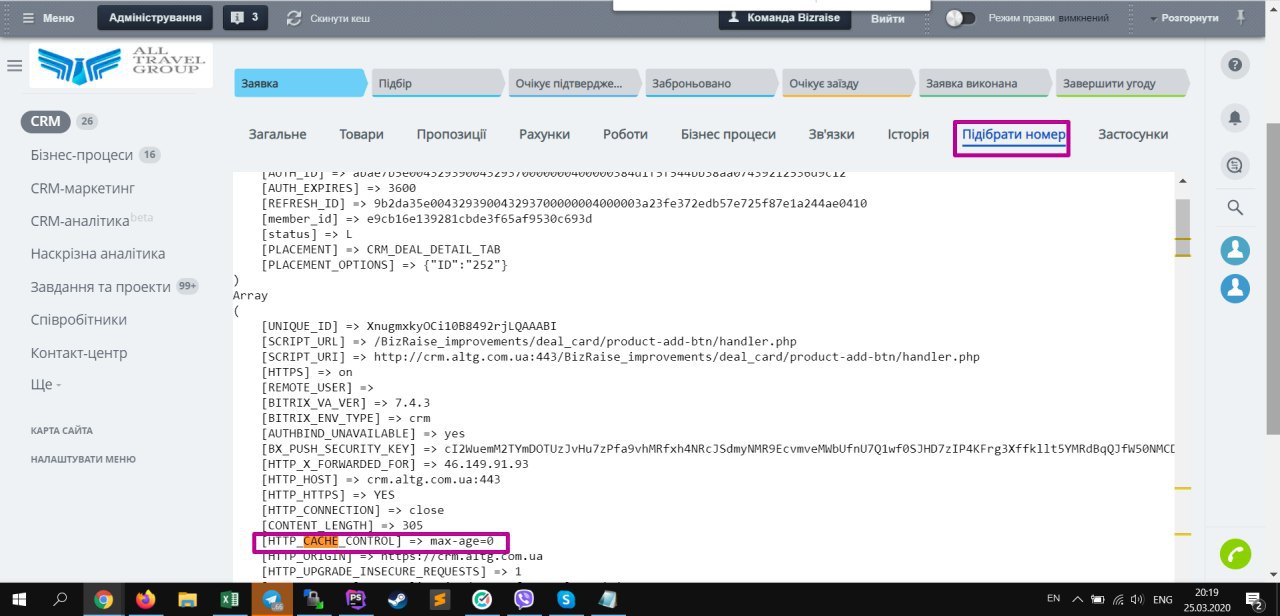Open Firefox from the taskbar
Image resolution: width=1280 pixels, height=616 pixels.
coord(146,599)
